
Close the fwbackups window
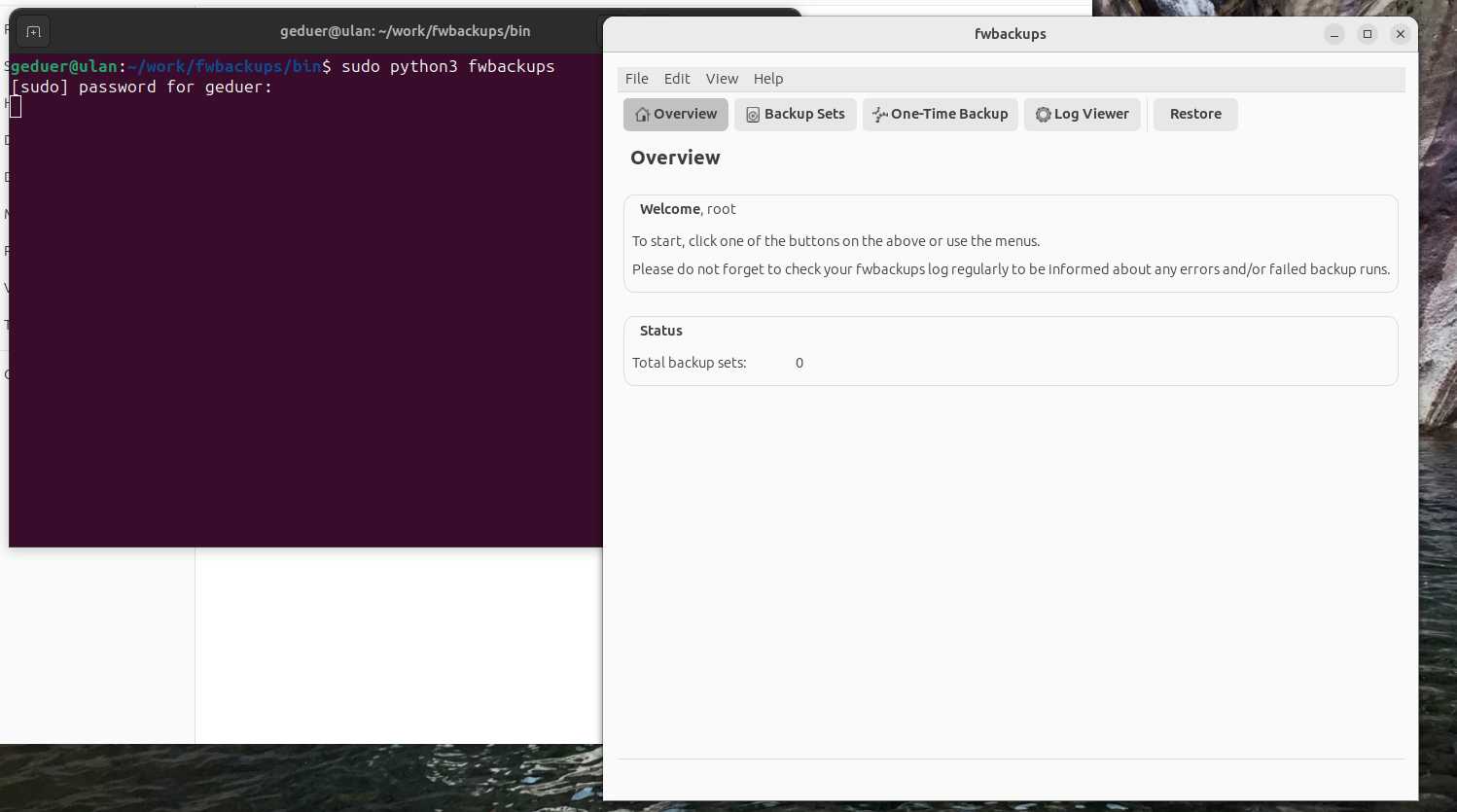click(1401, 34)
